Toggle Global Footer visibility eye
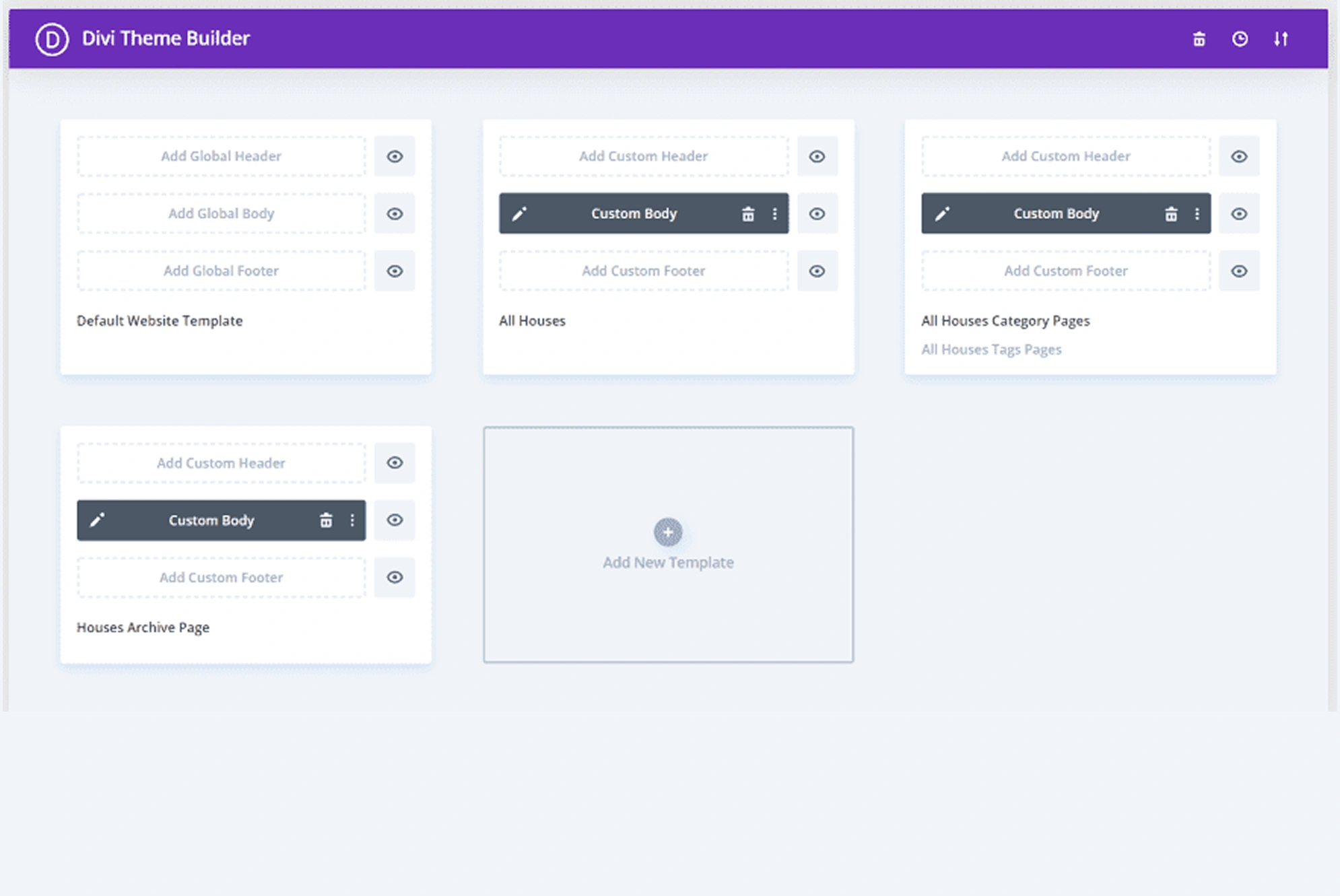 click(395, 271)
